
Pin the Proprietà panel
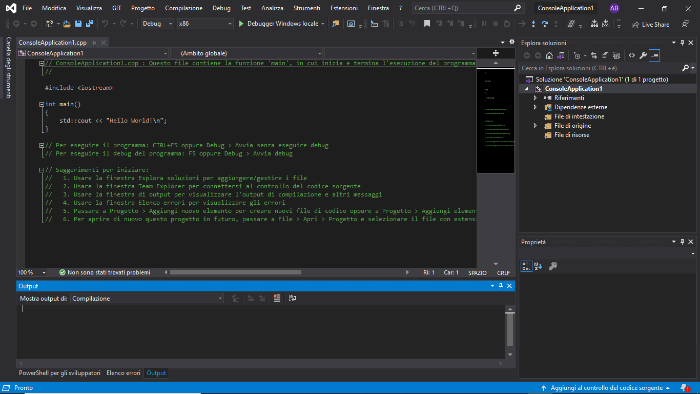click(x=682, y=242)
